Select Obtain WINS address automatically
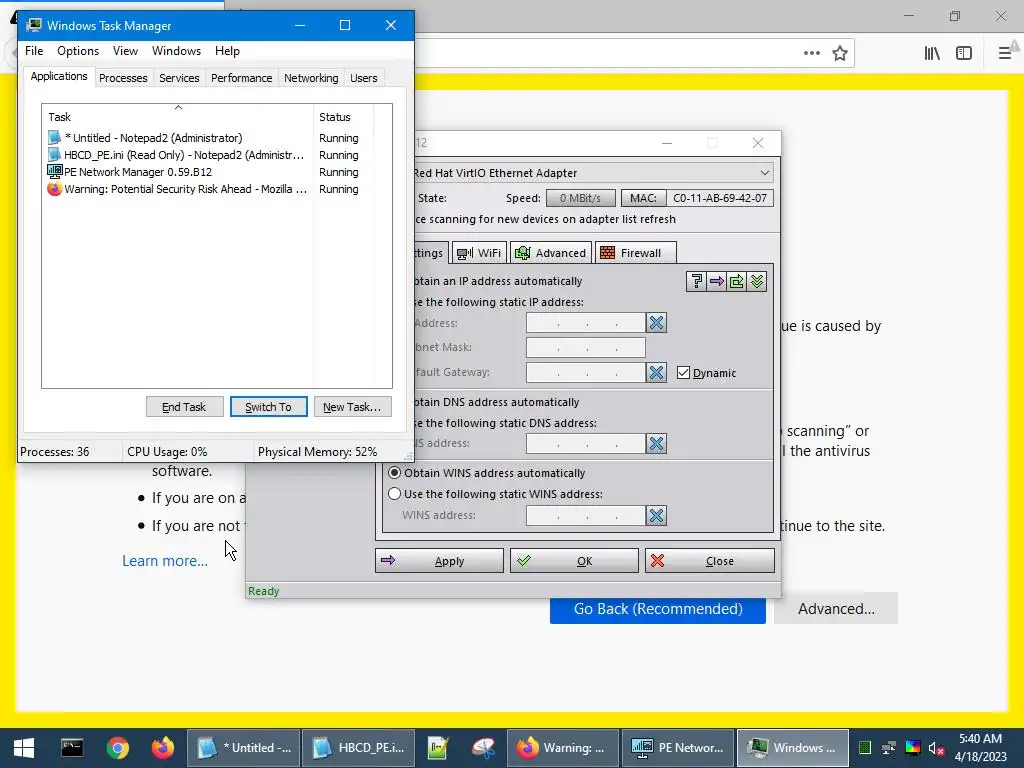This screenshot has width=1024, height=768. (394, 472)
